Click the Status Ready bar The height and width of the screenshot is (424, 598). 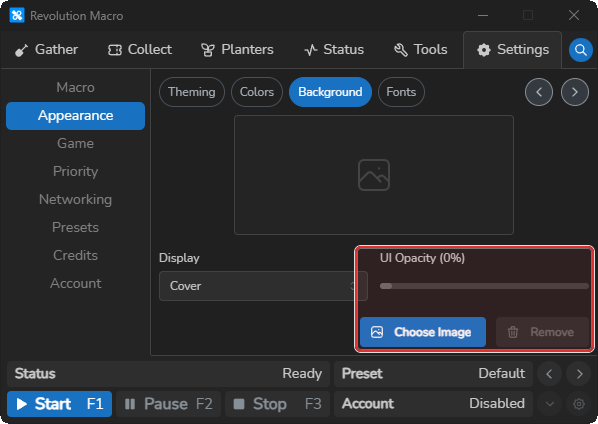click(x=169, y=374)
